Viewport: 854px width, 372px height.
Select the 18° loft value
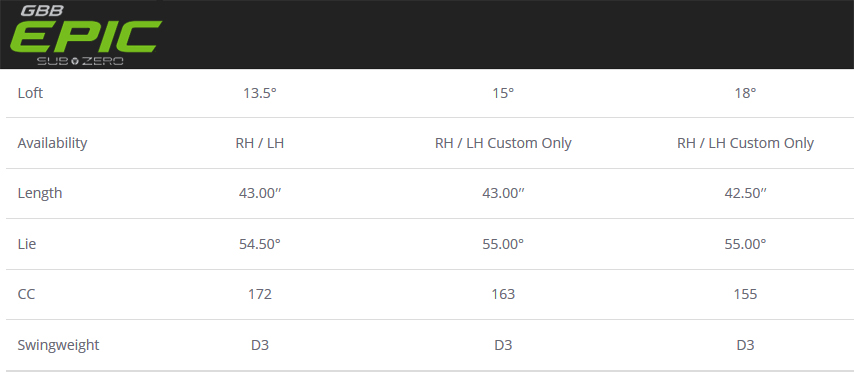(745, 93)
